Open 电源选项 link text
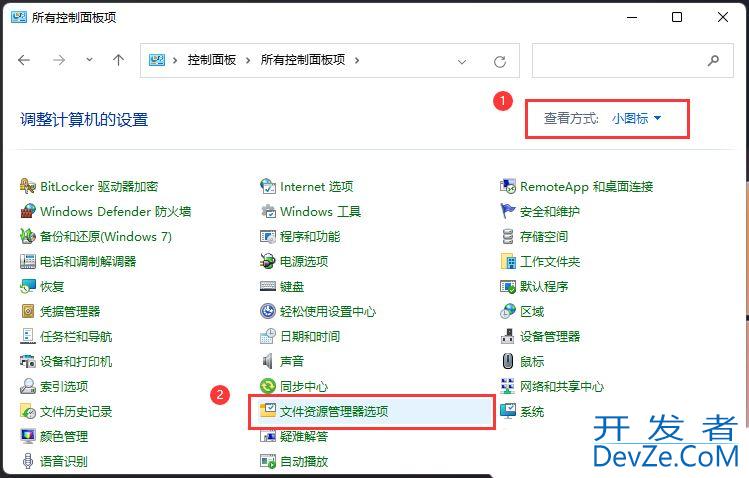The width and height of the screenshot is (749, 478). [x=304, y=261]
